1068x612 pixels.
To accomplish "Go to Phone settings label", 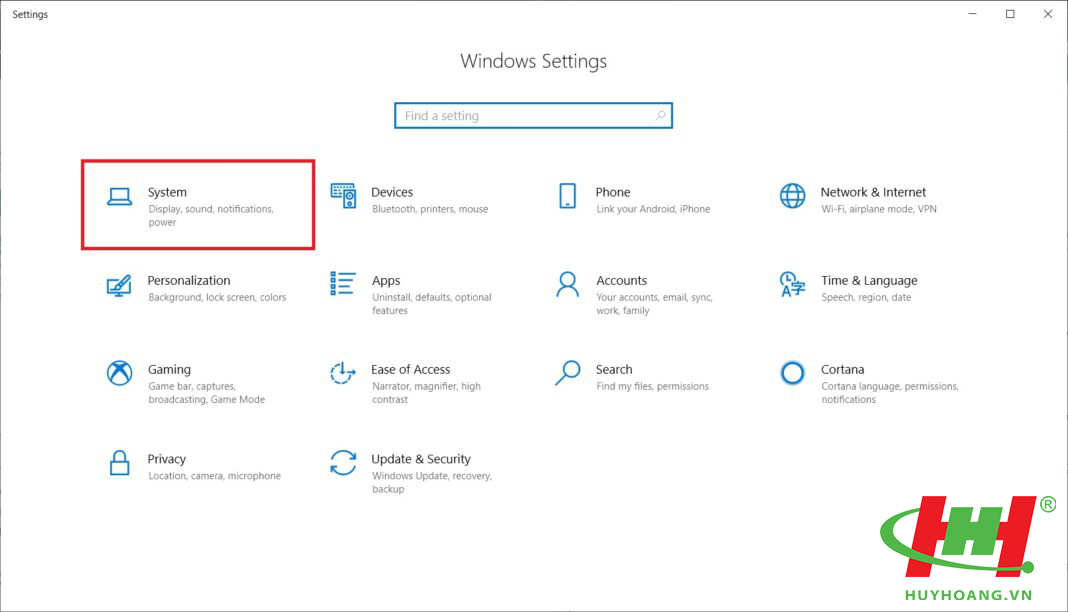I will click(613, 193).
